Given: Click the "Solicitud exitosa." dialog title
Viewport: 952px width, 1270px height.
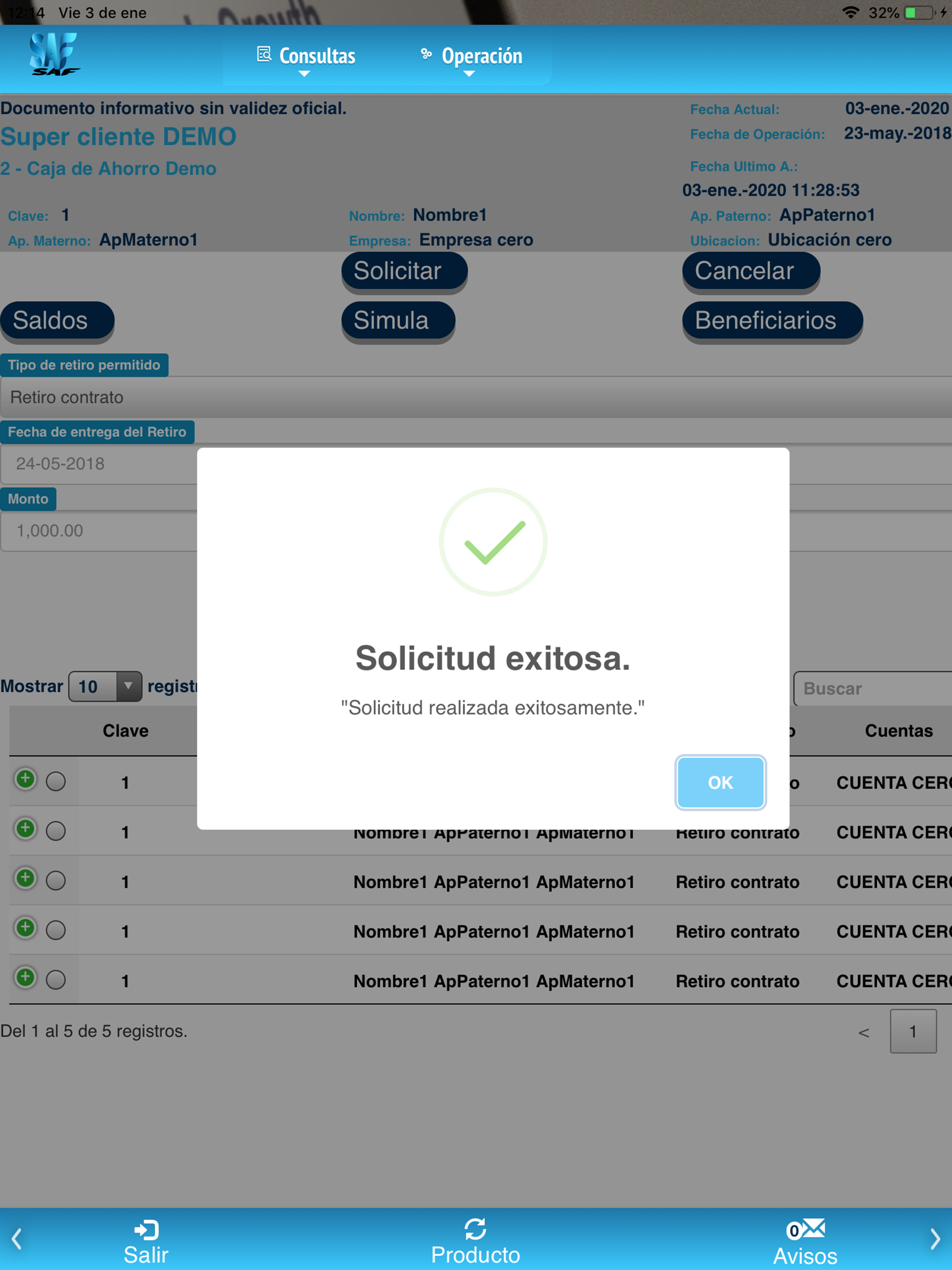Looking at the screenshot, I should tap(493, 658).
